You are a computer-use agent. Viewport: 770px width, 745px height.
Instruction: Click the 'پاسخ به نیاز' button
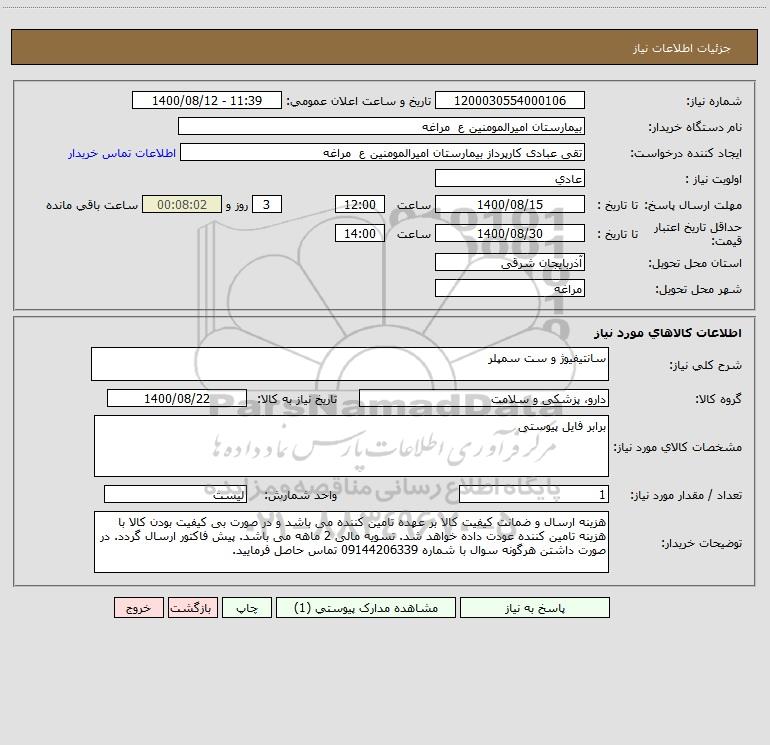tap(534, 608)
